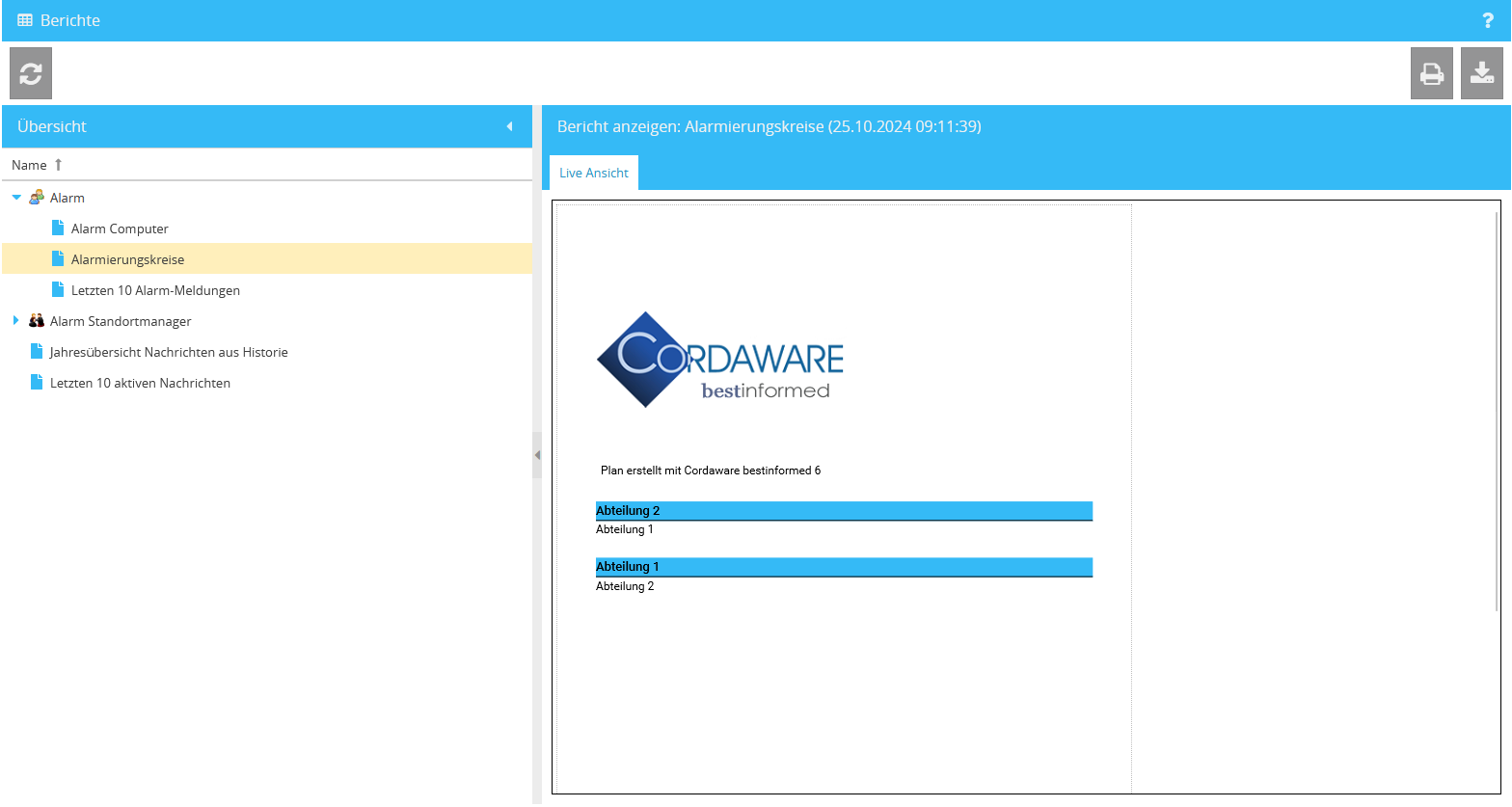Click the Abteilung 1 blue header
Viewport: 1512px width, 807px height.
(x=844, y=567)
